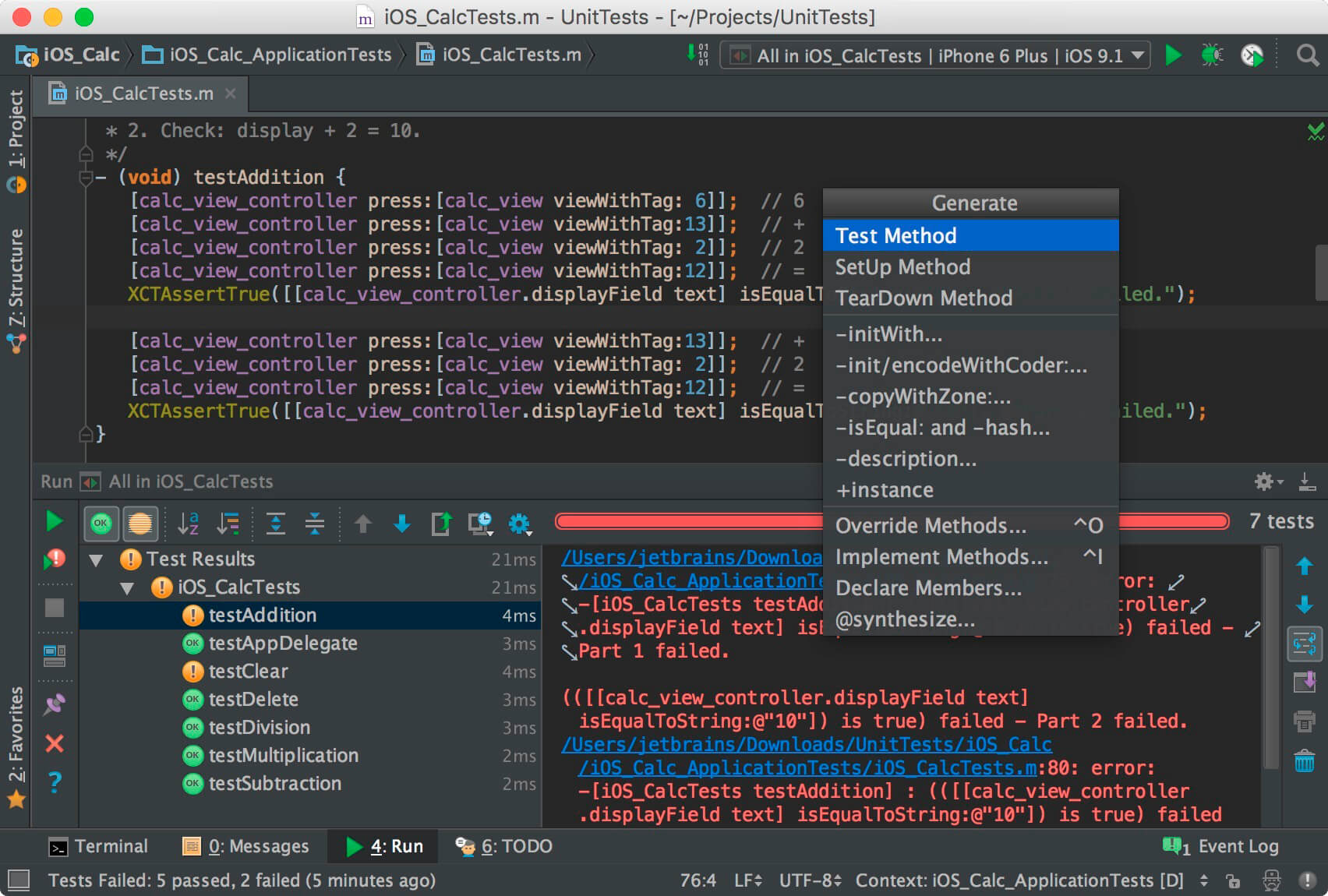Toggle show passed tests OK filter
1328x896 pixels.
[101, 523]
